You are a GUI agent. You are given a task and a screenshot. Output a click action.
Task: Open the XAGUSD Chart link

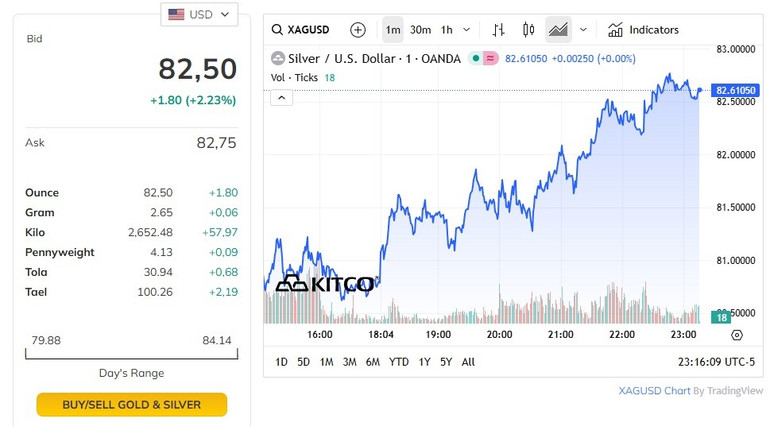pos(654,390)
